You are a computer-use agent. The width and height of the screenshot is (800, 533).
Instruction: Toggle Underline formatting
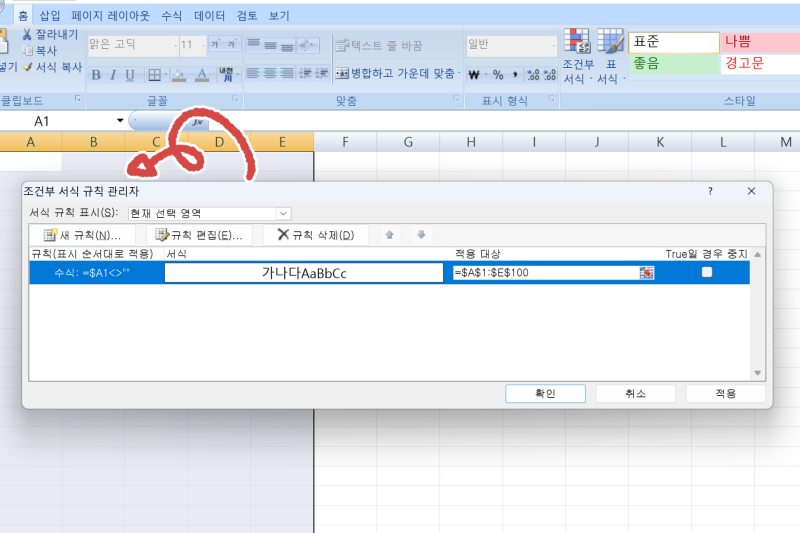click(x=130, y=75)
